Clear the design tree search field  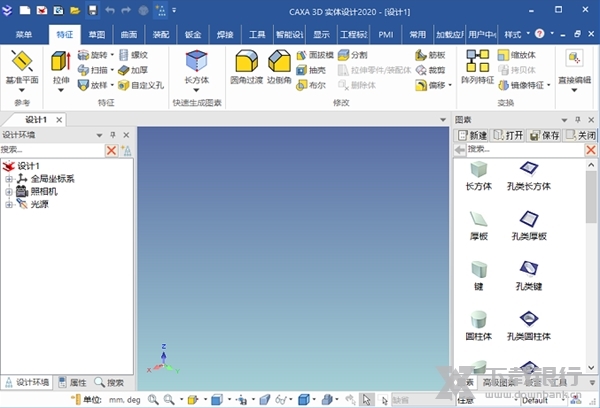pyautogui.click(x=111, y=150)
